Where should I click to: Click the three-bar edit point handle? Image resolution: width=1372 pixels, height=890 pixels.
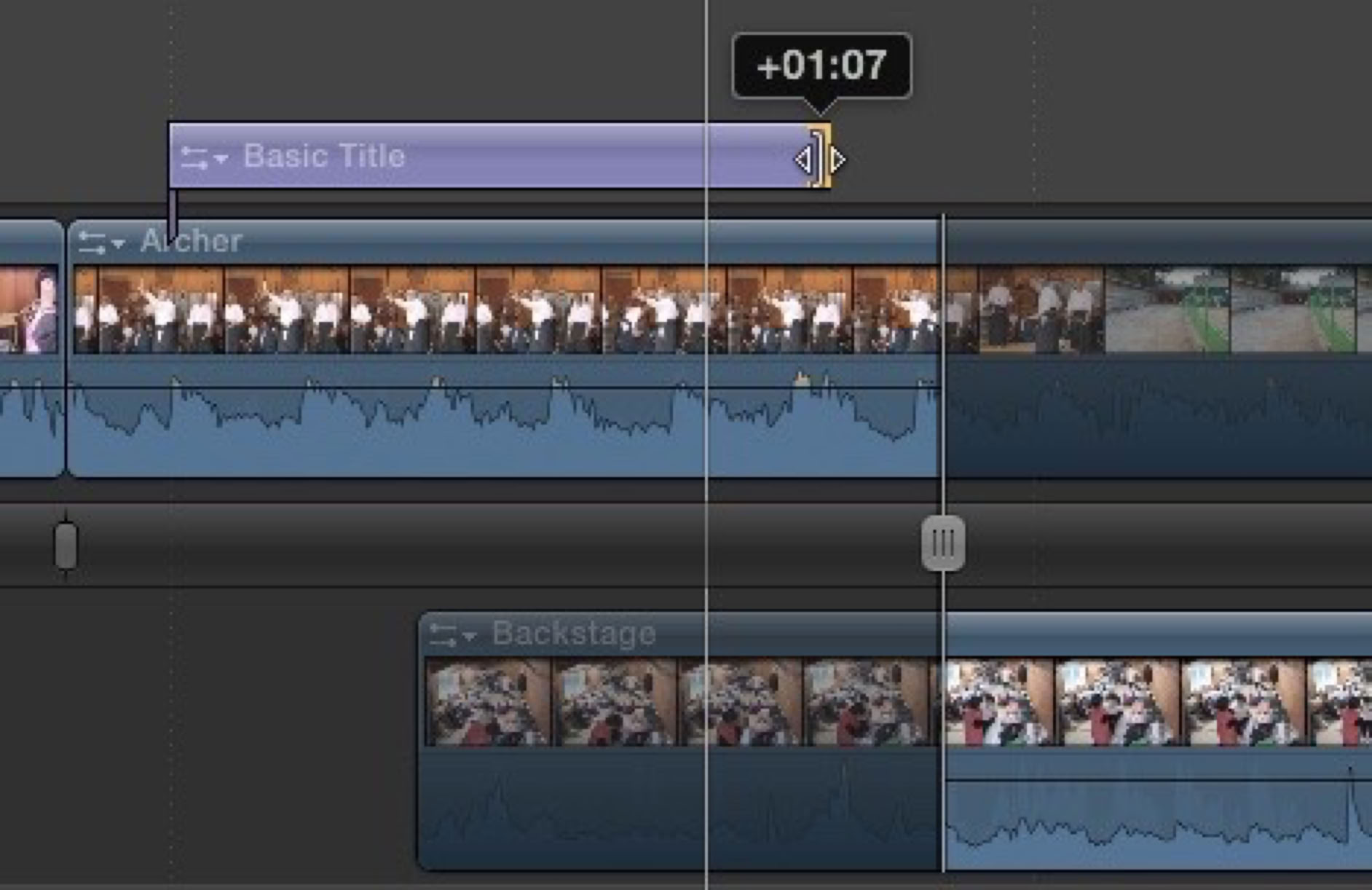click(943, 543)
